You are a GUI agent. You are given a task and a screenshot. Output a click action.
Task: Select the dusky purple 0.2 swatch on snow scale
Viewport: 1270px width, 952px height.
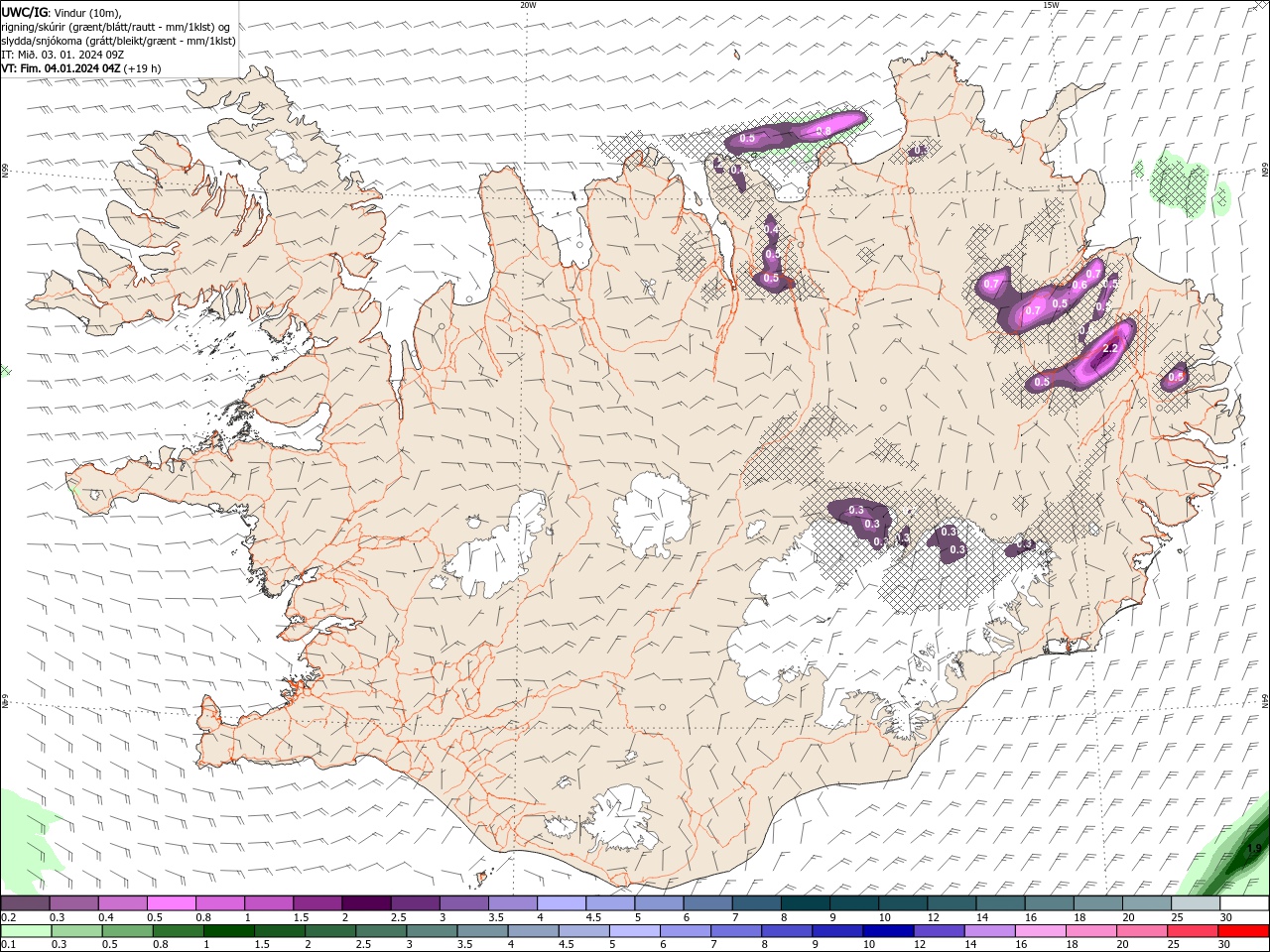(x=25, y=902)
